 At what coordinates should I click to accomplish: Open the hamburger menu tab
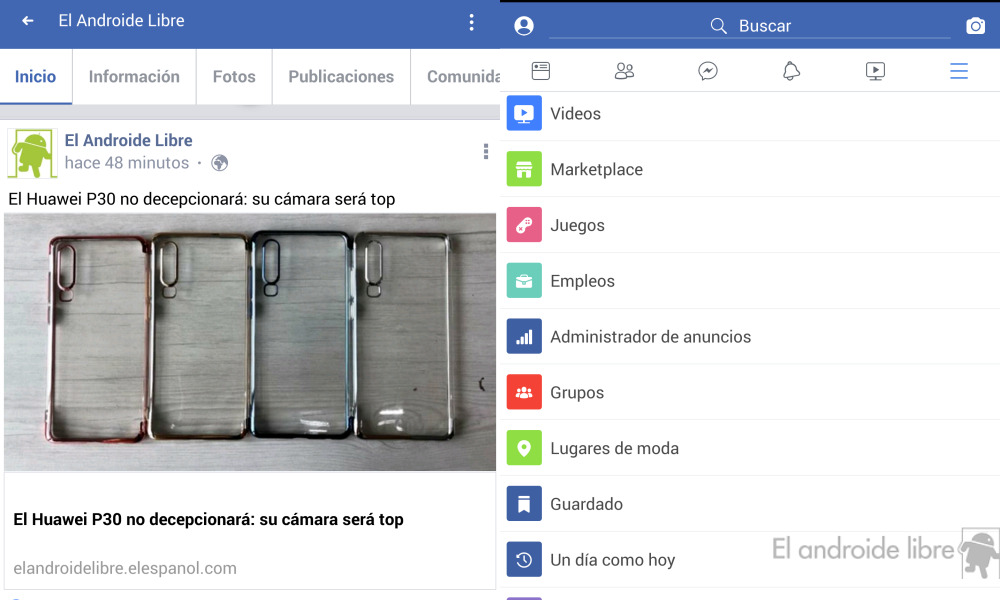tap(959, 71)
